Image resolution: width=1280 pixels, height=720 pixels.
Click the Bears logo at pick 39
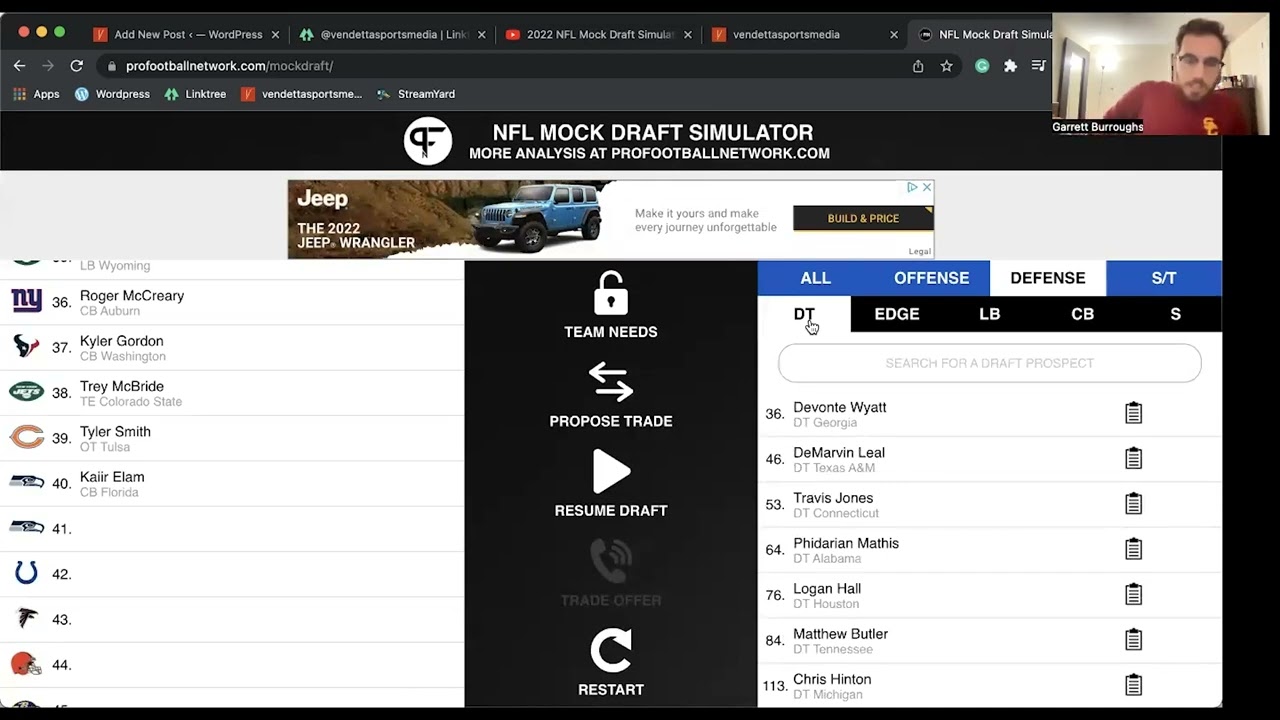pyautogui.click(x=27, y=437)
